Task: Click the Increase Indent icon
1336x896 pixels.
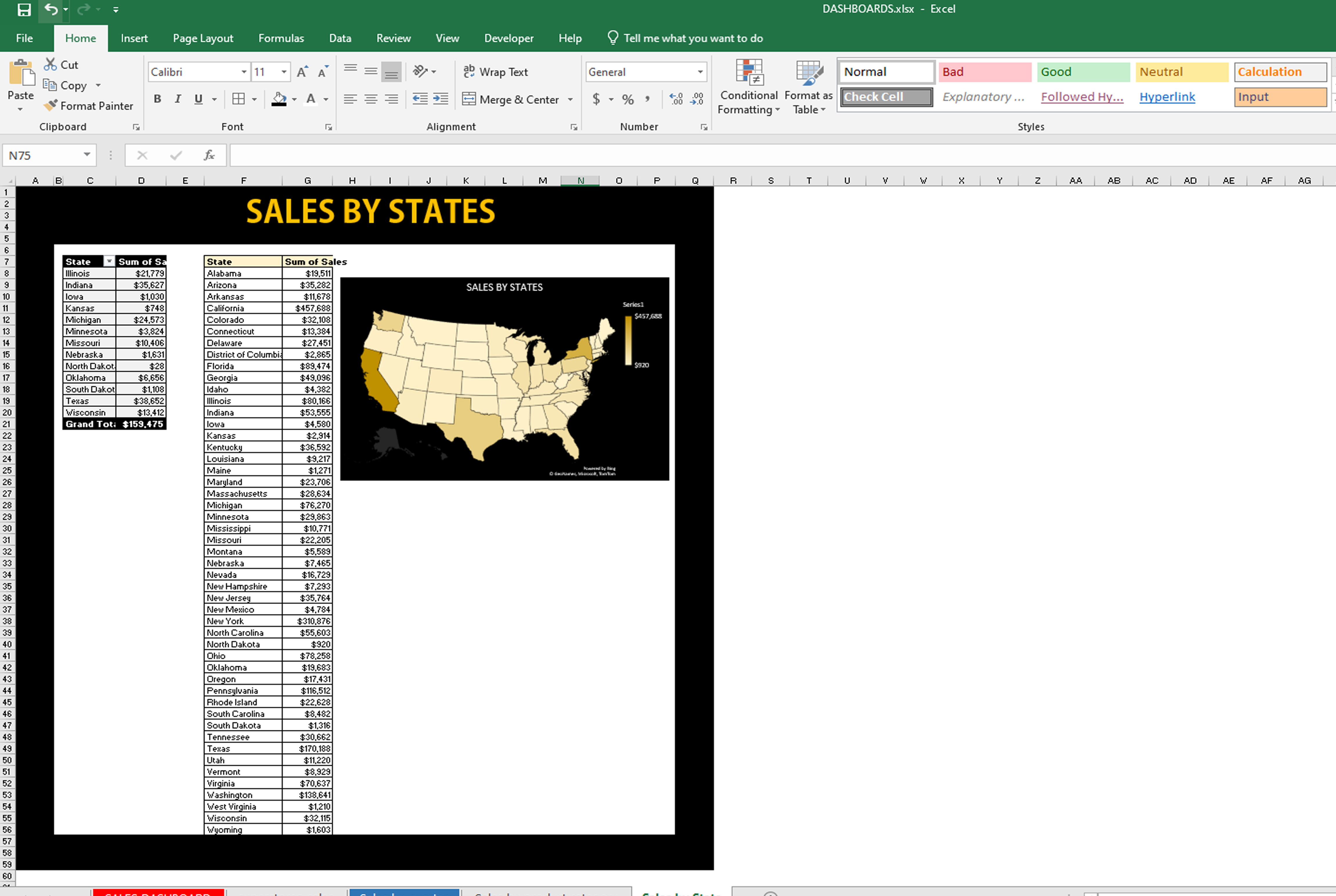Action: 441,99
